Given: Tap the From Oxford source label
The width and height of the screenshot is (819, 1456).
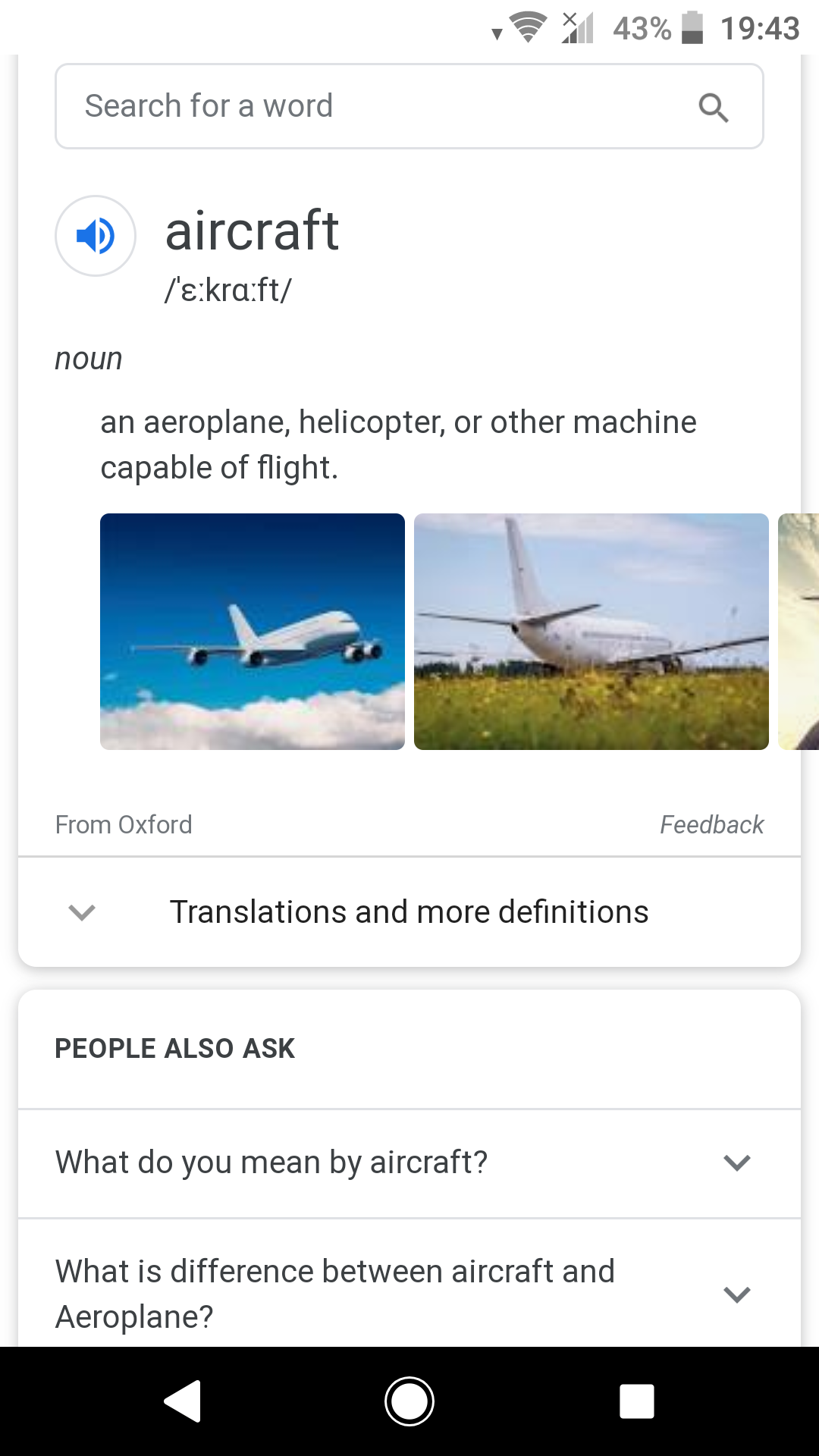Looking at the screenshot, I should click(x=124, y=824).
